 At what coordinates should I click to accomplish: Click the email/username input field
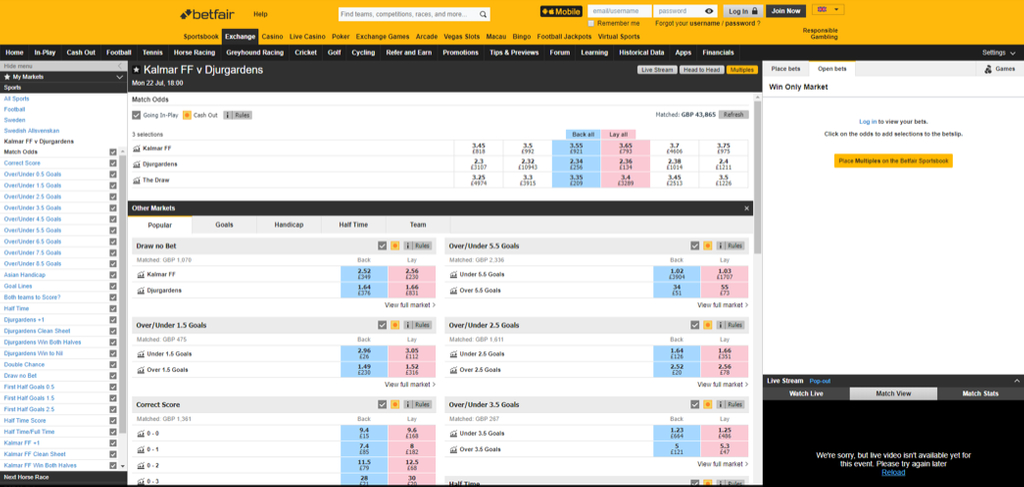[x=619, y=11]
